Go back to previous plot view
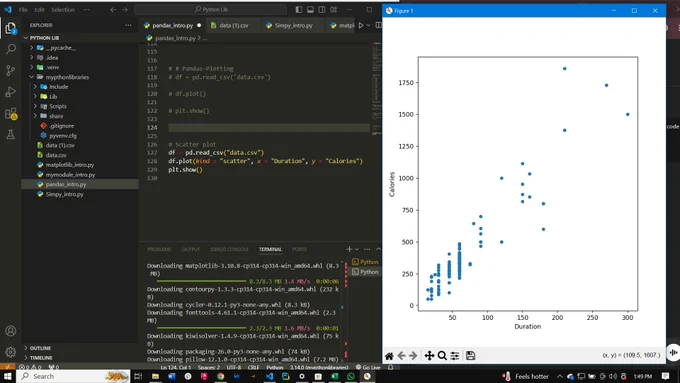680x383 pixels. (401, 356)
